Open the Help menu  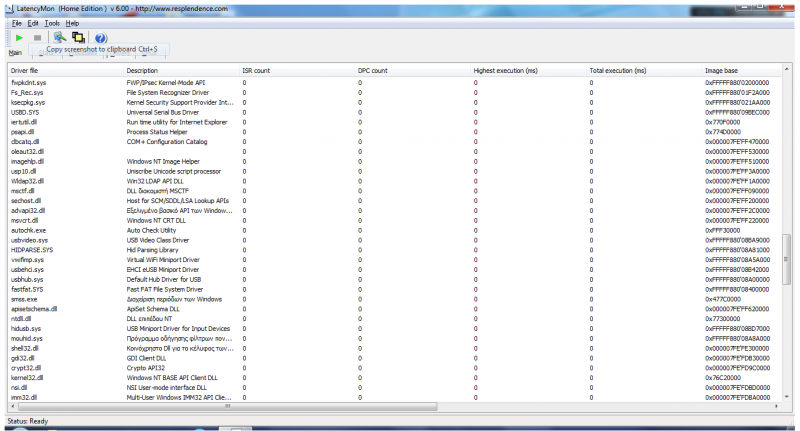point(72,22)
